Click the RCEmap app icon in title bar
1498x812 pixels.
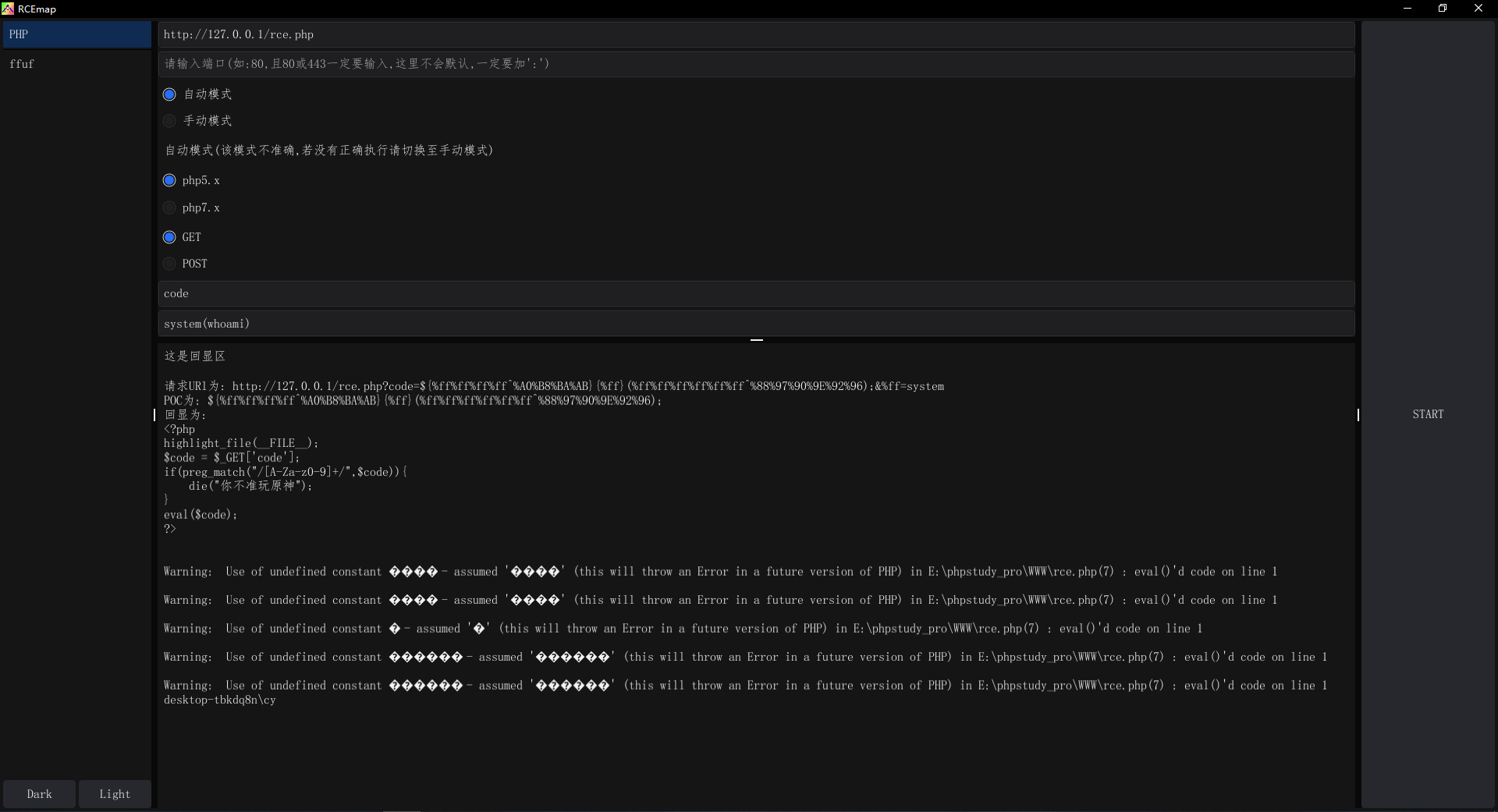coord(8,9)
